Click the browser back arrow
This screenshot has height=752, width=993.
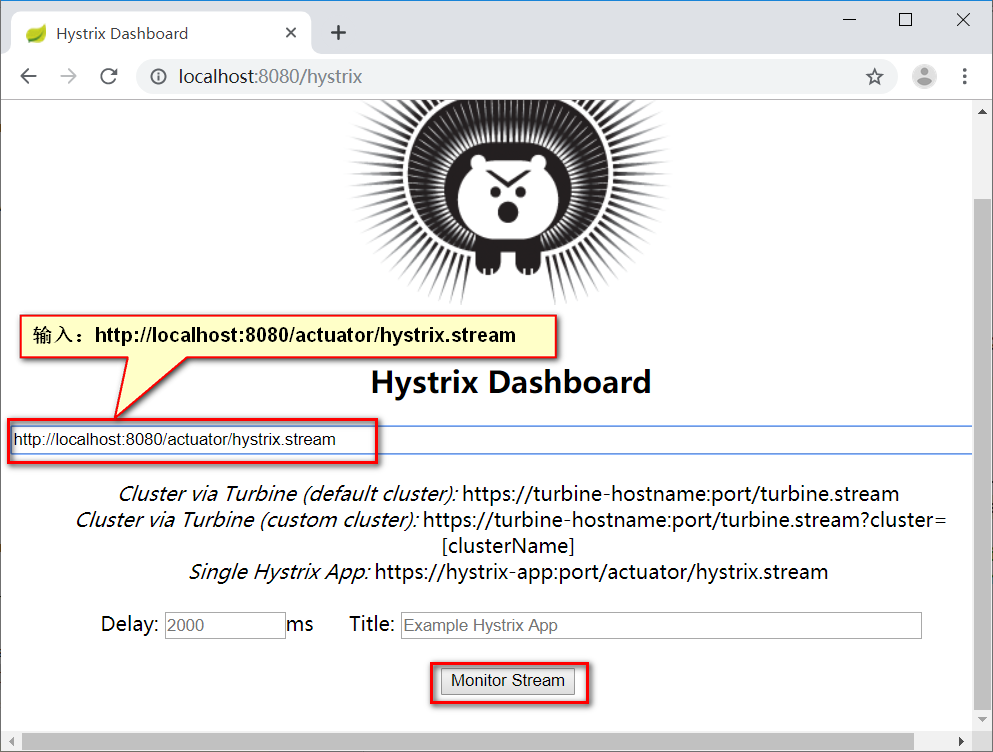pyautogui.click(x=28, y=77)
